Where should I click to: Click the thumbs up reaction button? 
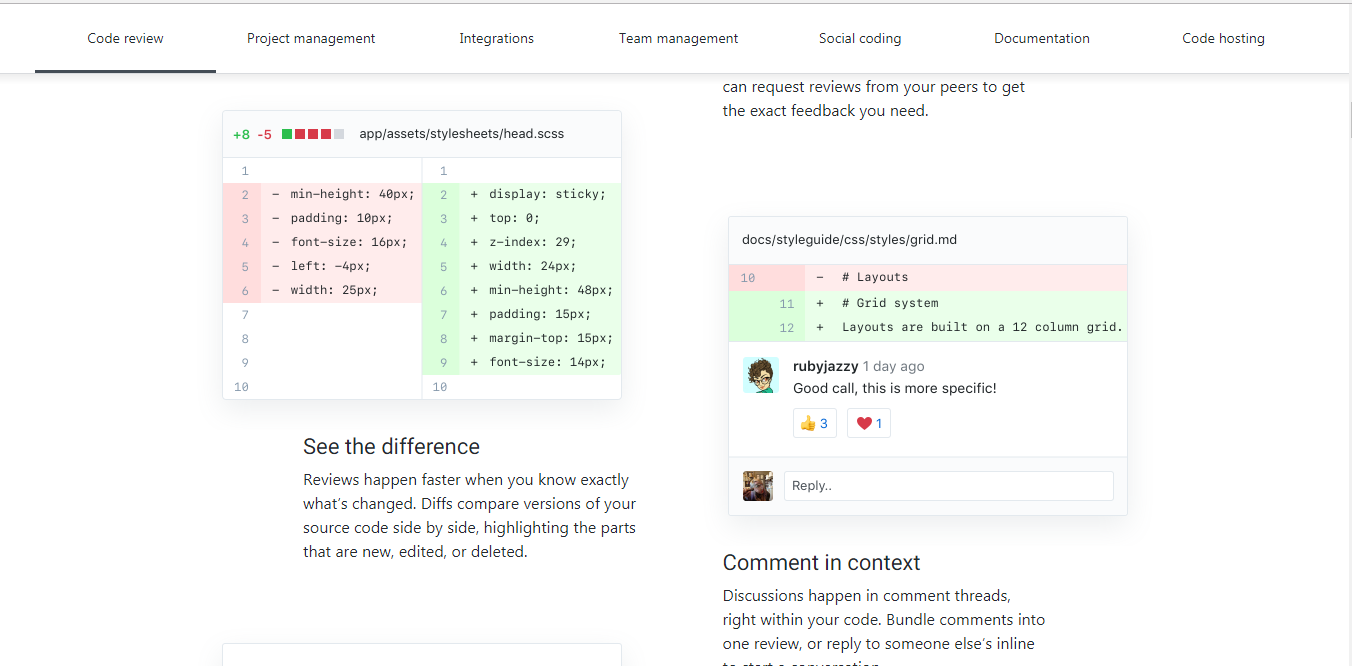click(x=814, y=423)
